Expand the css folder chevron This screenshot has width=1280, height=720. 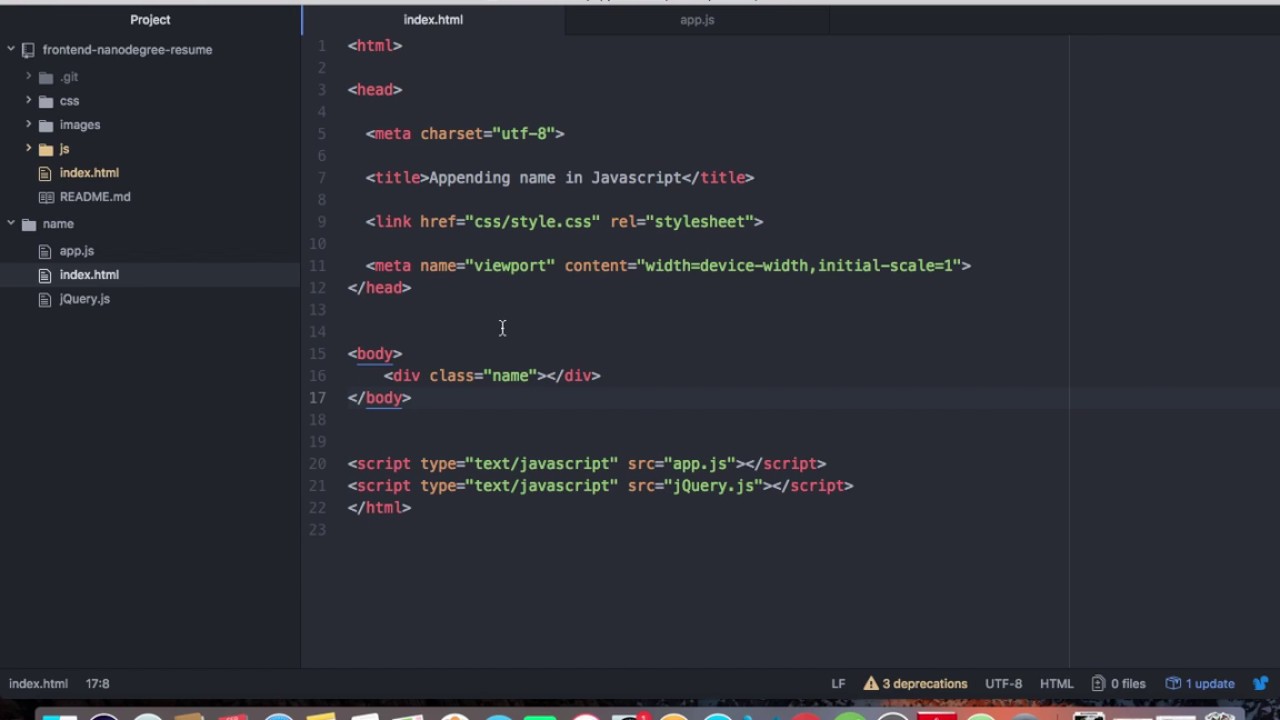pyautogui.click(x=28, y=101)
